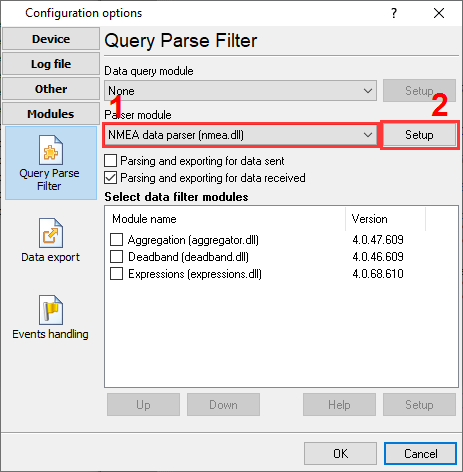The height and width of the screenshot is (472, 463).
Task: Click the Data export sidebar label
Action: (51, 257)
